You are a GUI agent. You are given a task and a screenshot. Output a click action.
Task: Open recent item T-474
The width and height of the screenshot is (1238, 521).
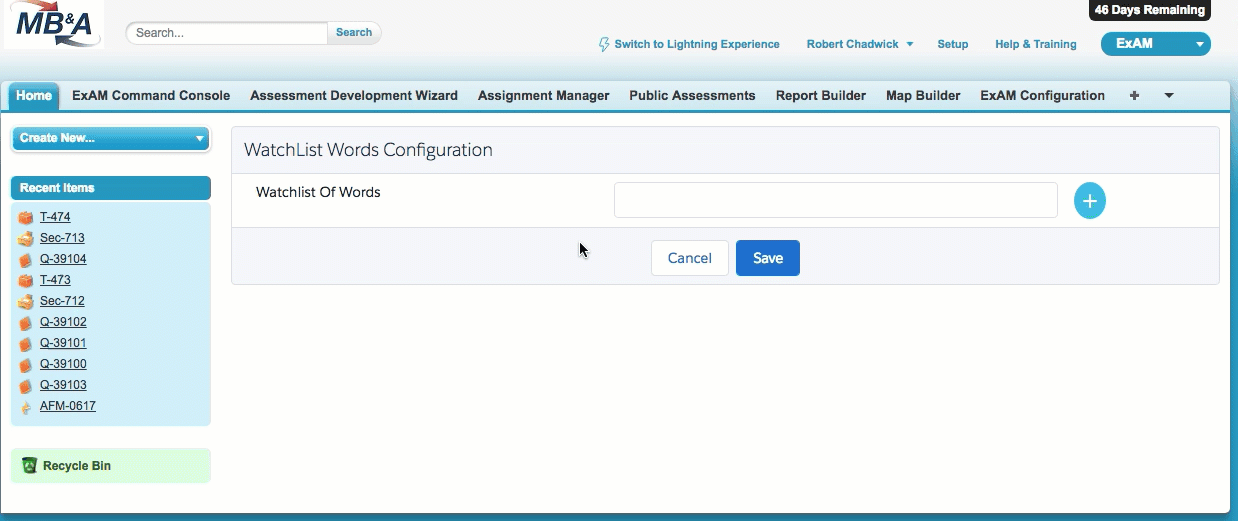click(55, 217)
